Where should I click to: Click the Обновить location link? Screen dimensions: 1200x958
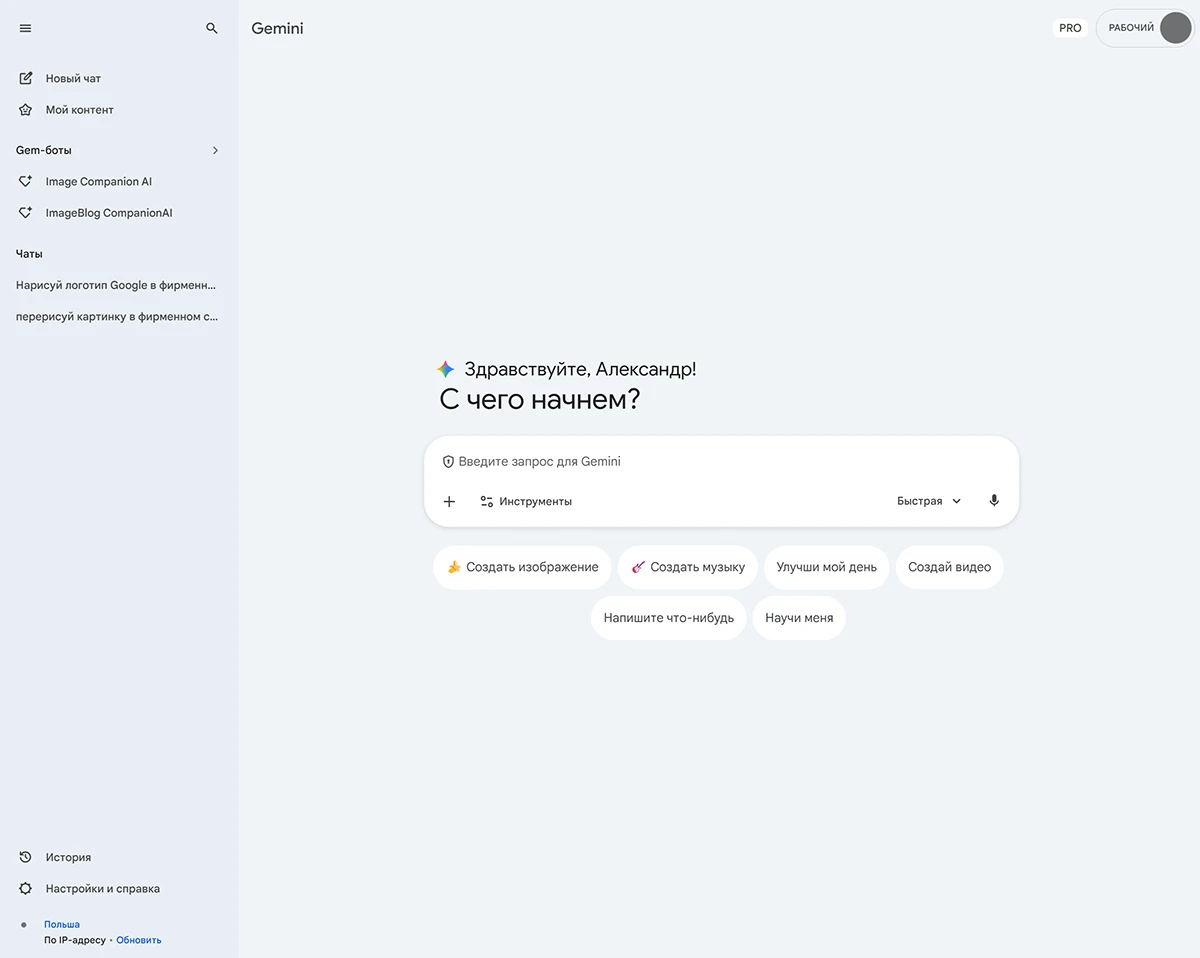point(139,940)
